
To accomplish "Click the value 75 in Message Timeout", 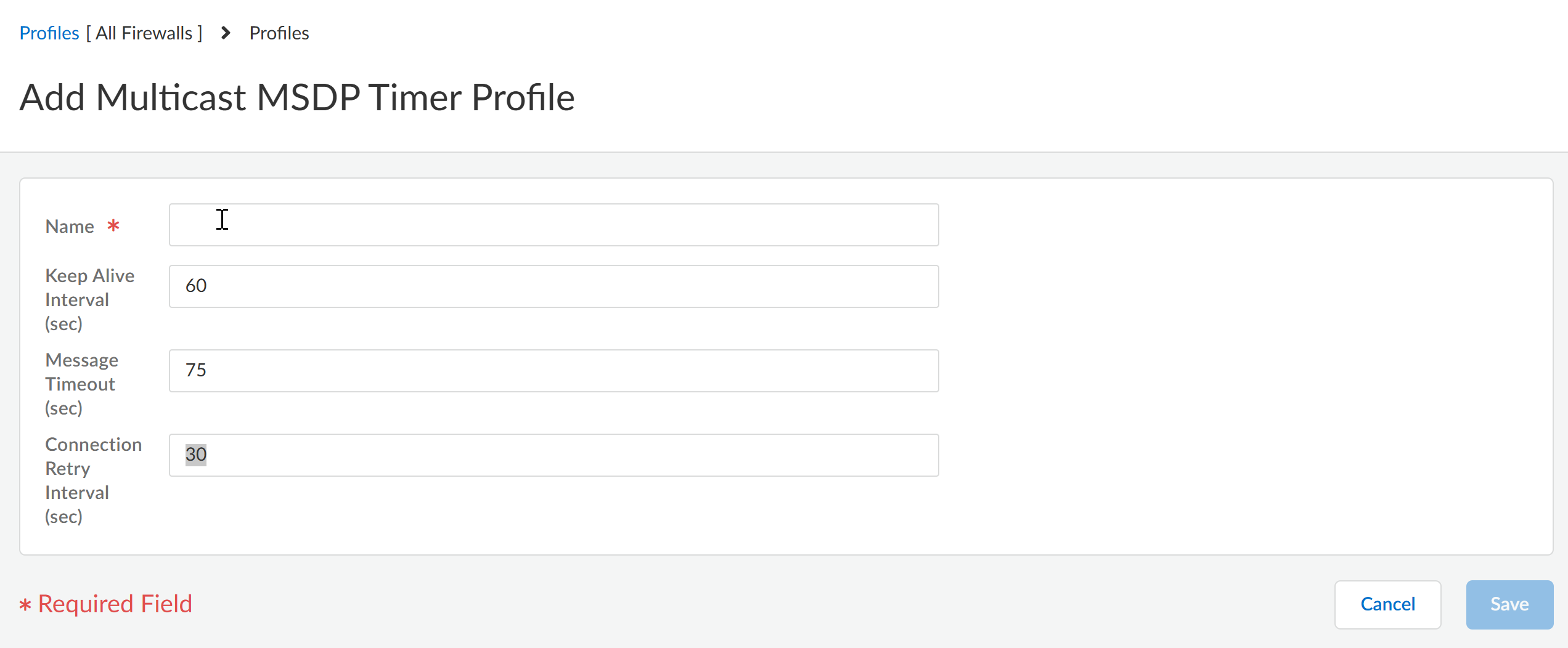I will (x=196, y=370).
